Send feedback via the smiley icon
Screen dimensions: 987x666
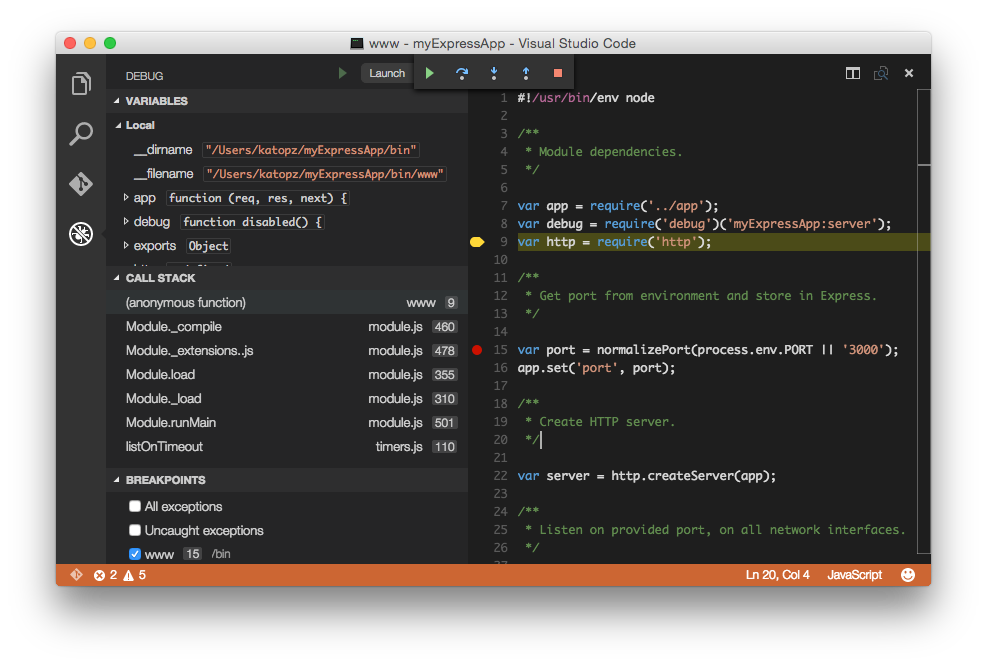coord(908,575)
